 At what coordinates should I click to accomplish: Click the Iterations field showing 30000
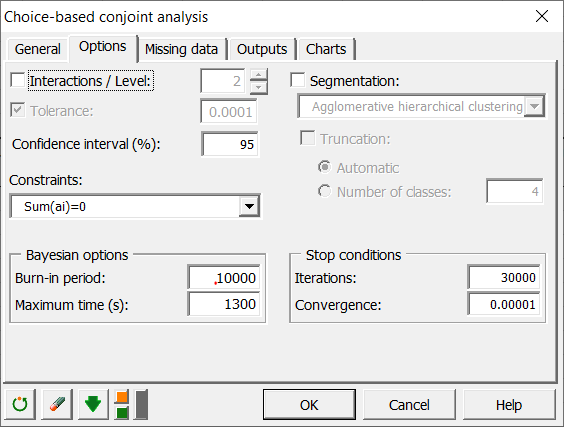coord(504,277)
